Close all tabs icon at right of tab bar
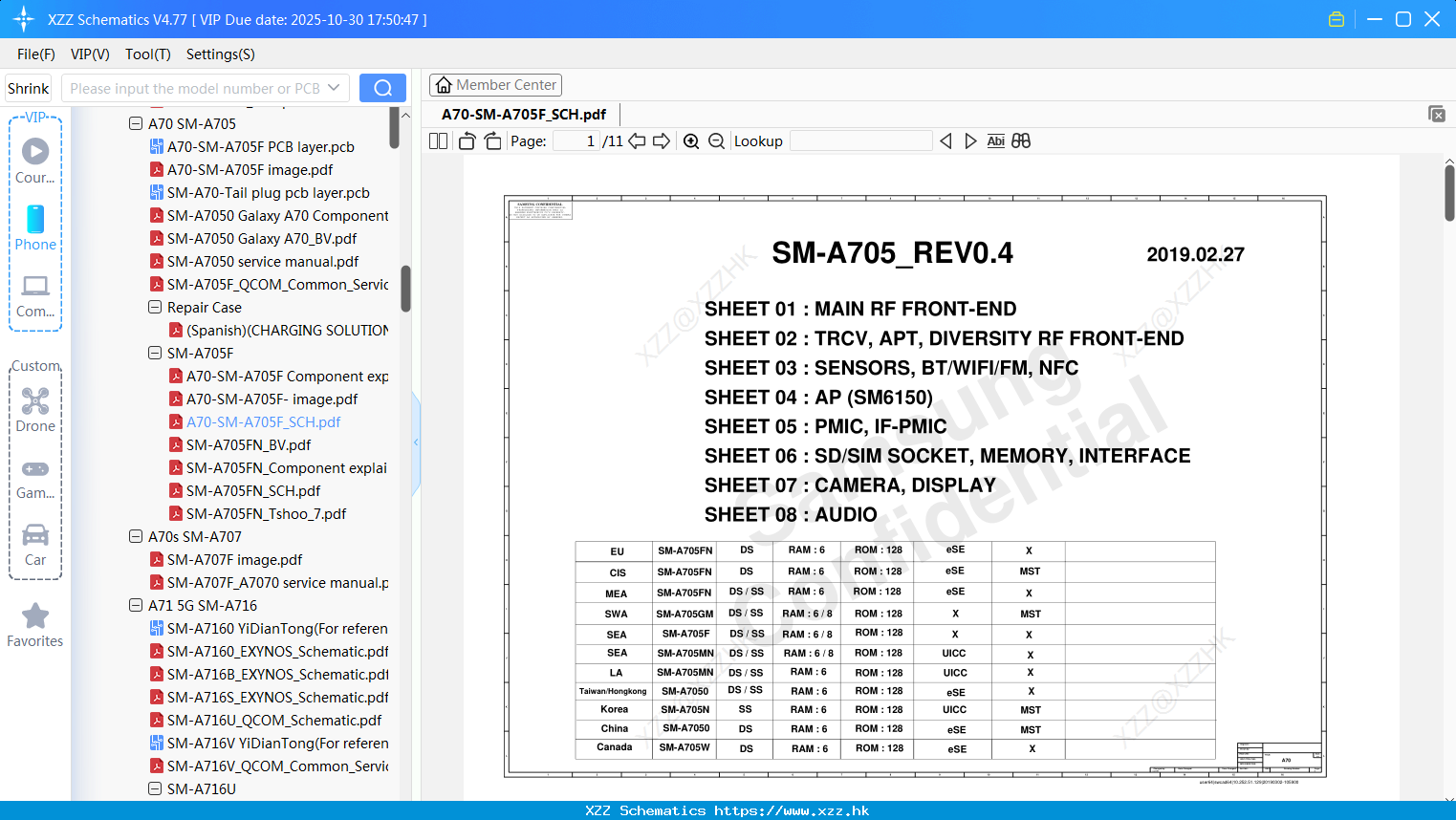Viewport: 1456px width, 820px height. (1436, 114)
